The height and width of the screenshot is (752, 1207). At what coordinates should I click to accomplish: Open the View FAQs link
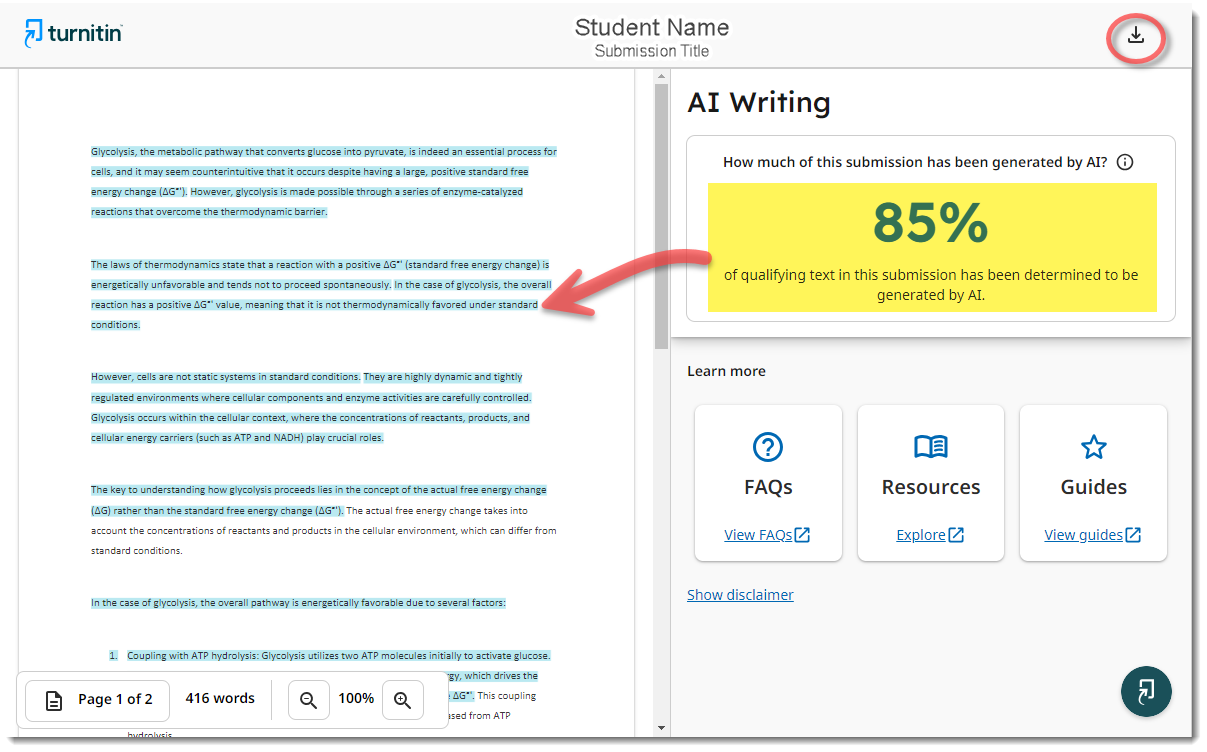[x=767, y=535]
